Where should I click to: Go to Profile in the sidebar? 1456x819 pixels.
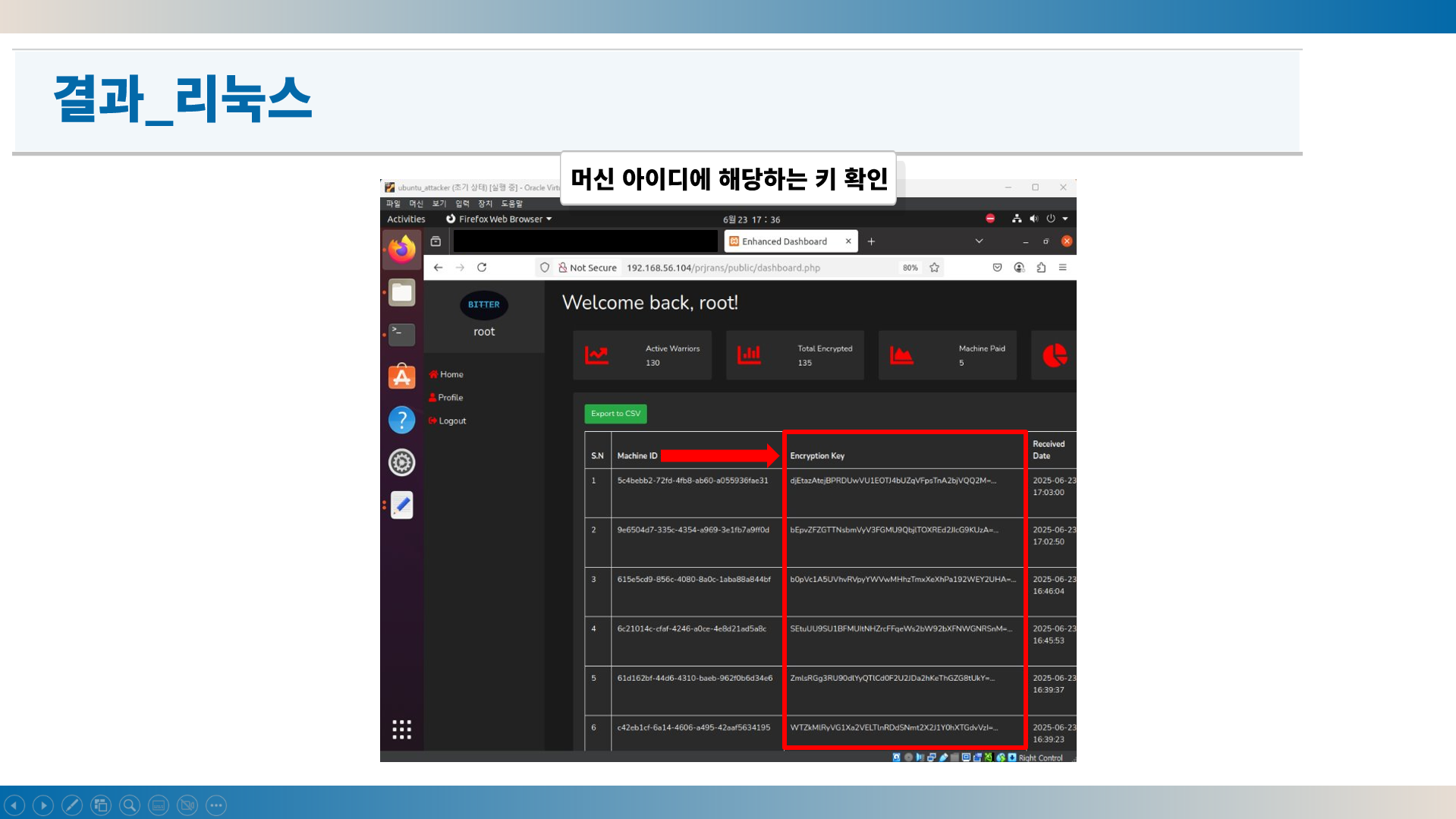click(x=450, y=398)
